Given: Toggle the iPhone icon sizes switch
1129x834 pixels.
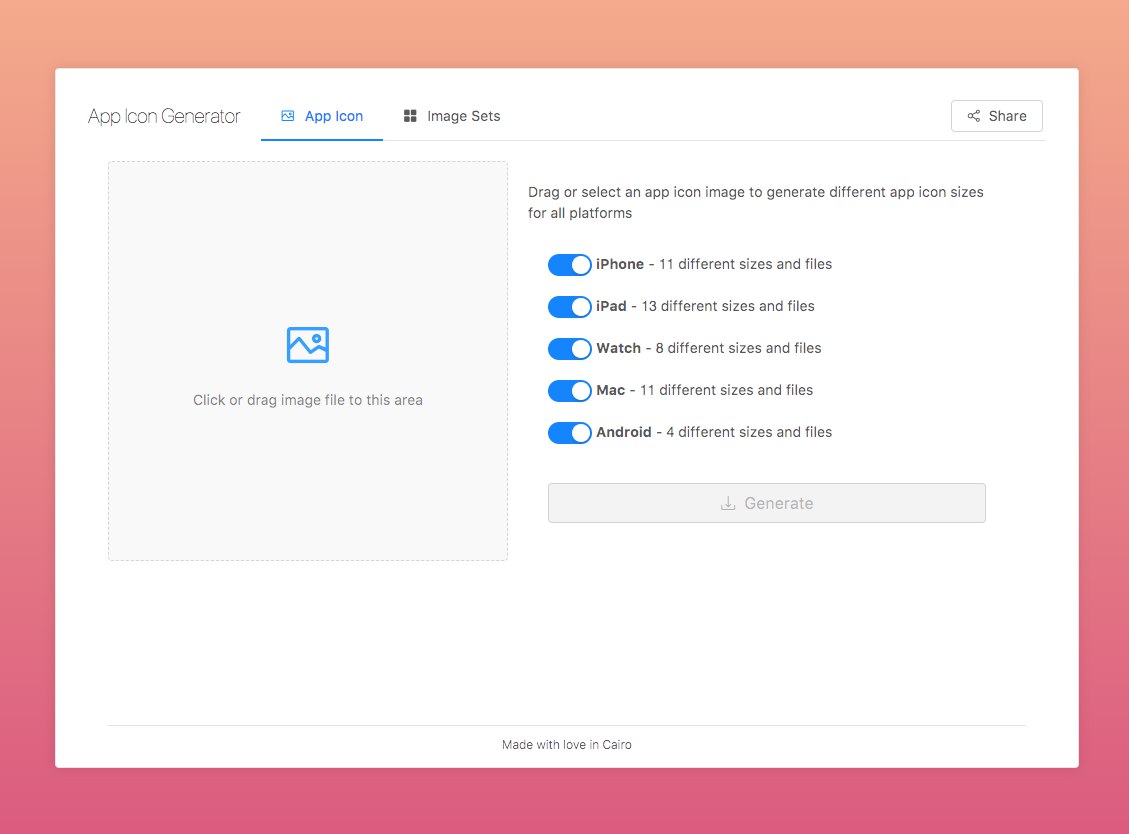Looking at the screenshot, I should 570,265.
